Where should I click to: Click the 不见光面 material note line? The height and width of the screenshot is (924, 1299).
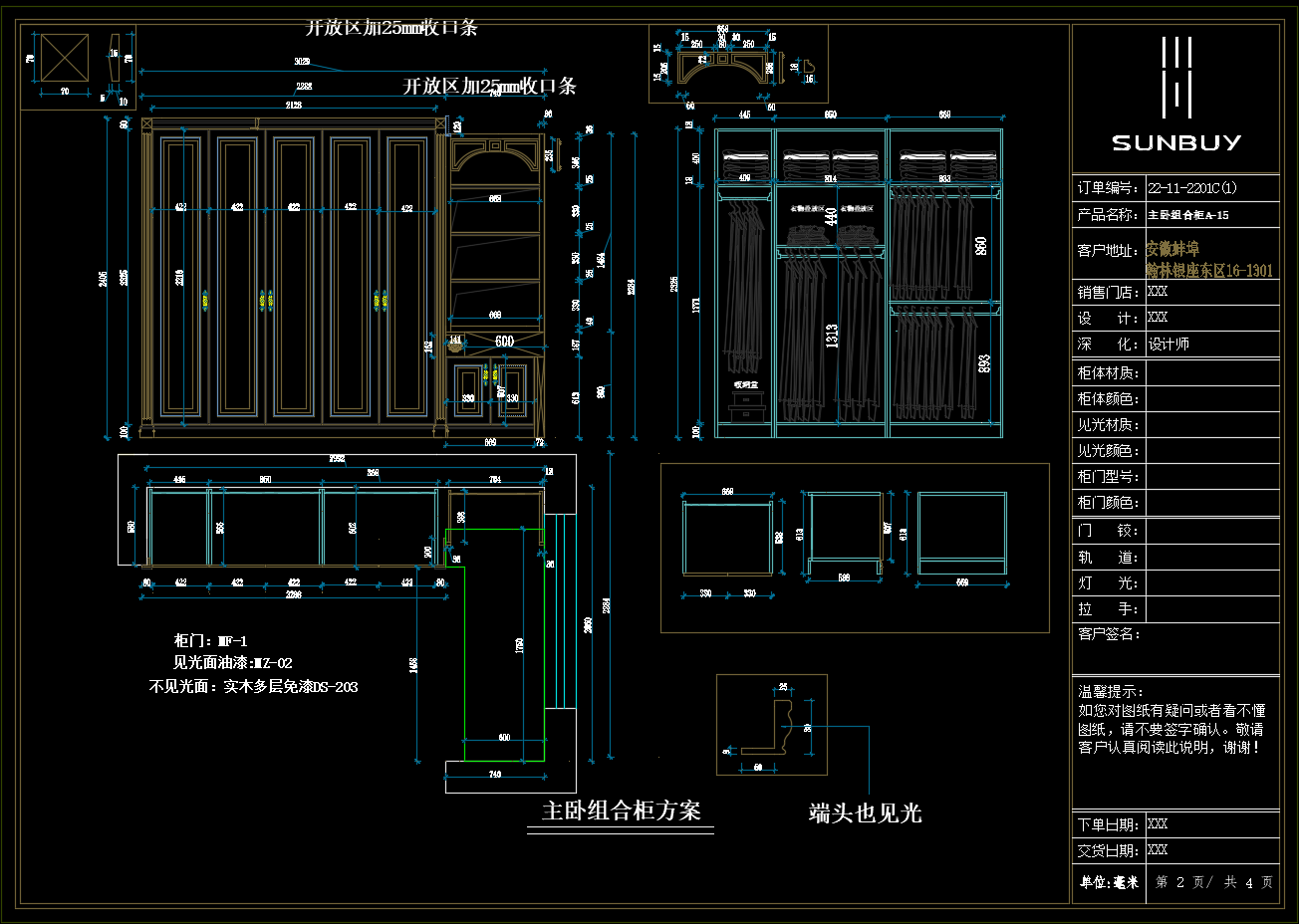[x=253, y=687]
